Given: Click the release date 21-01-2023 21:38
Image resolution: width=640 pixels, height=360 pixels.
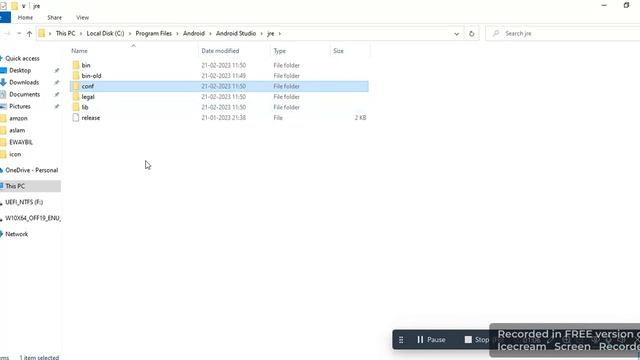Looking at the screenshot, I should point(223,118).
